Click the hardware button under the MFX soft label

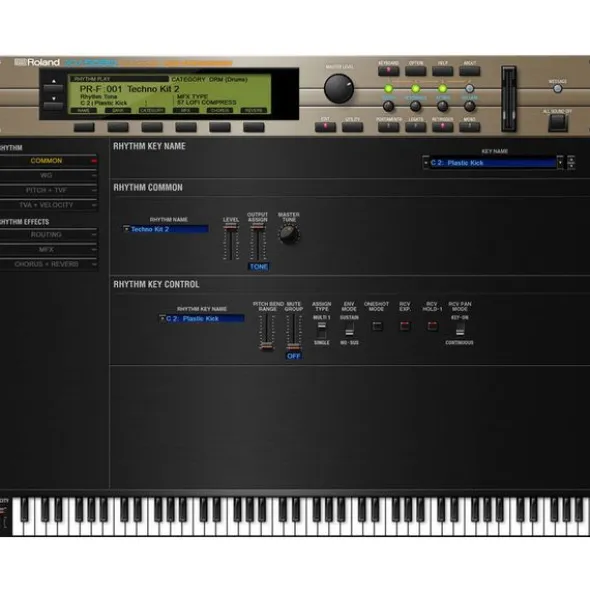[186, 127]
